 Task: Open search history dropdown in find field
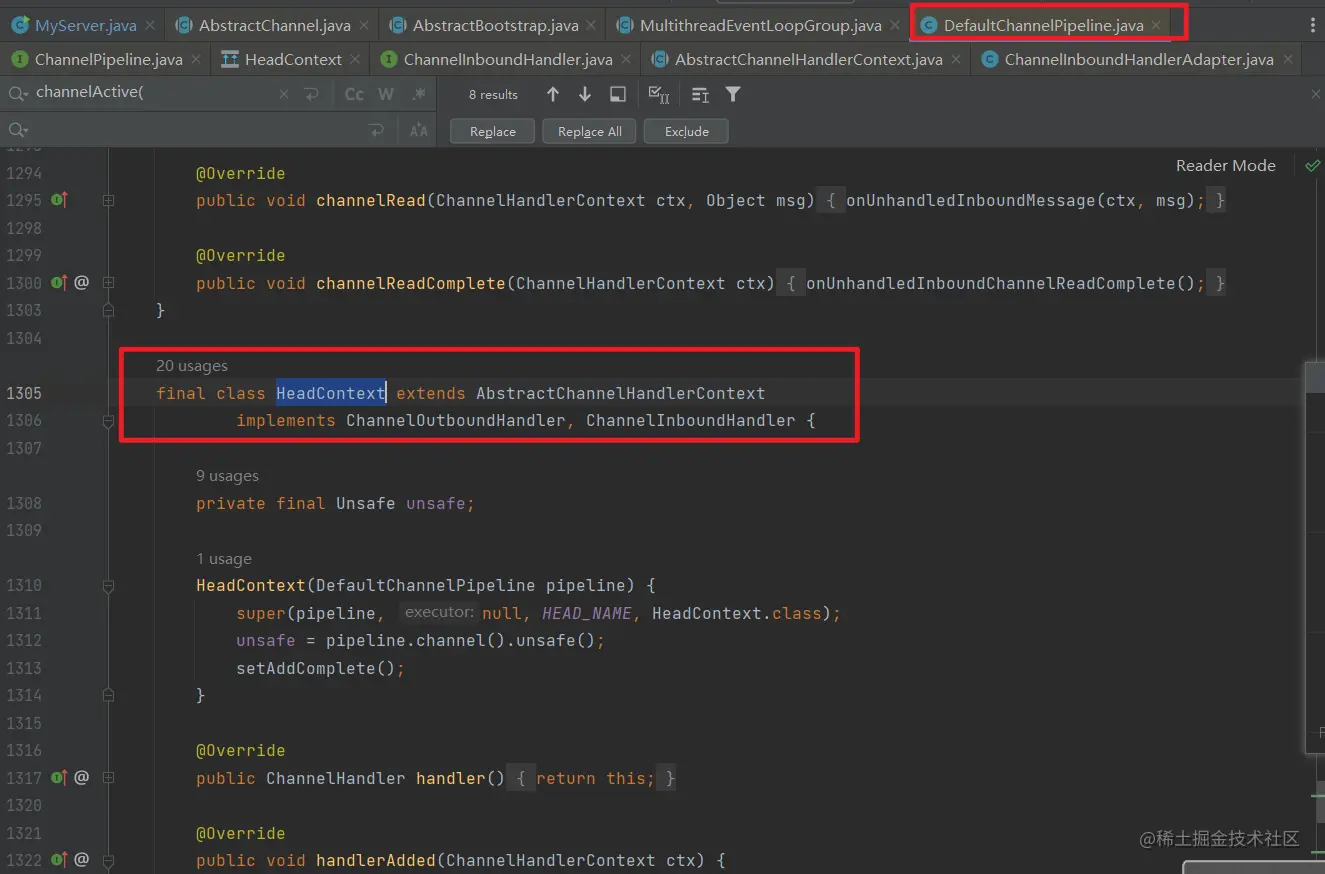pos(19,94)
